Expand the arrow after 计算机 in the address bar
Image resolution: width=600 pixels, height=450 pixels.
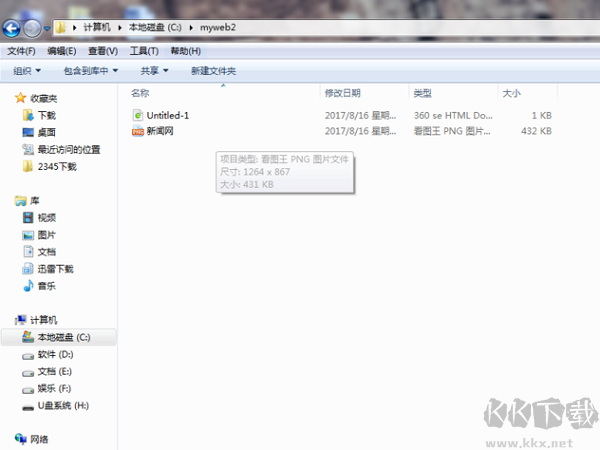(120, 28)
